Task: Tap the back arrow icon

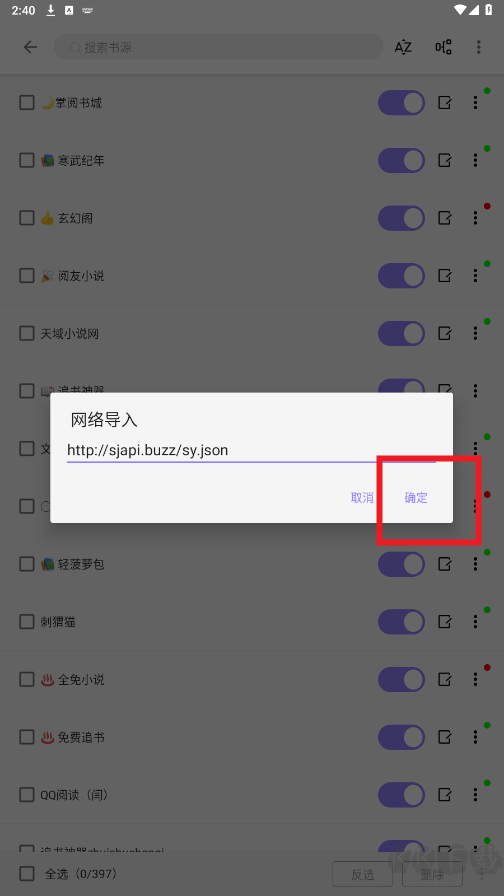Action: point(30,47)
